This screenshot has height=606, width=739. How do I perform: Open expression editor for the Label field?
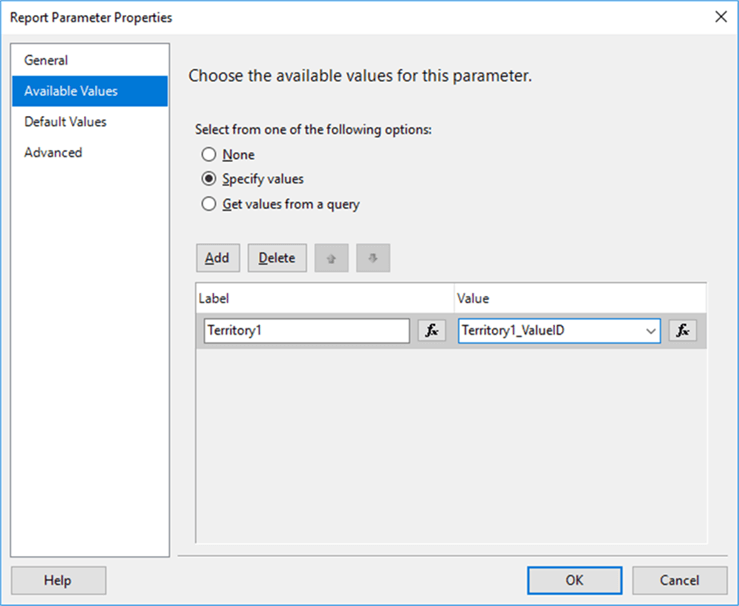431,331
